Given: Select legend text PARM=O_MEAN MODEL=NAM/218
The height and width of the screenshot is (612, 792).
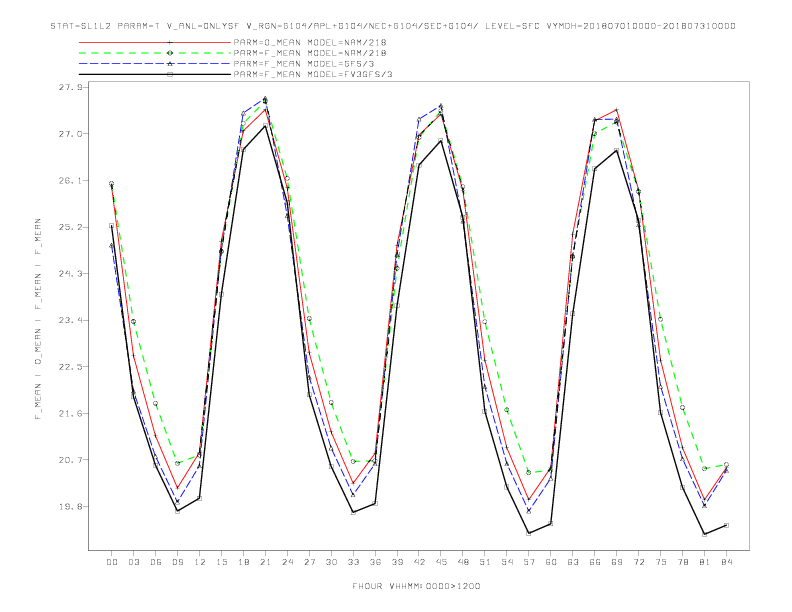Looking at the screenshot, I should tap(310, 42).
